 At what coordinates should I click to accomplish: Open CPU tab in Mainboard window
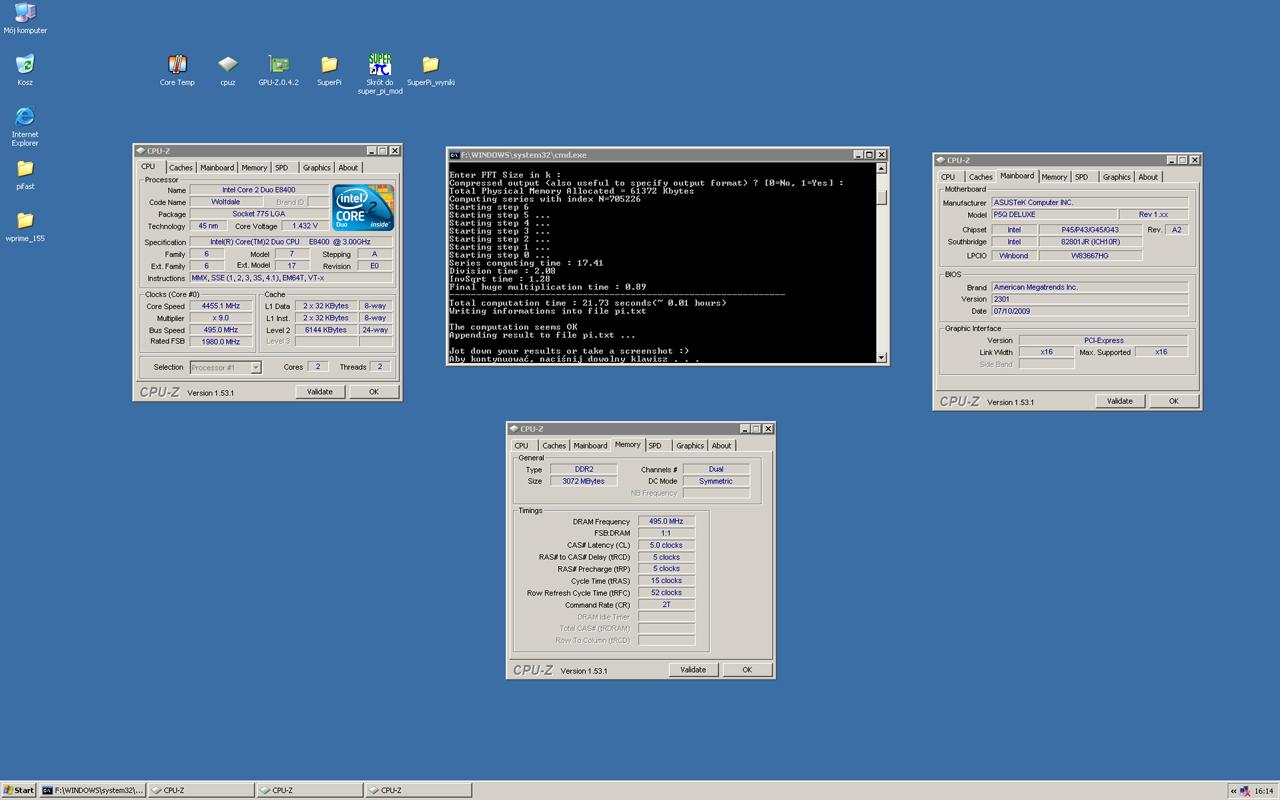948,177
